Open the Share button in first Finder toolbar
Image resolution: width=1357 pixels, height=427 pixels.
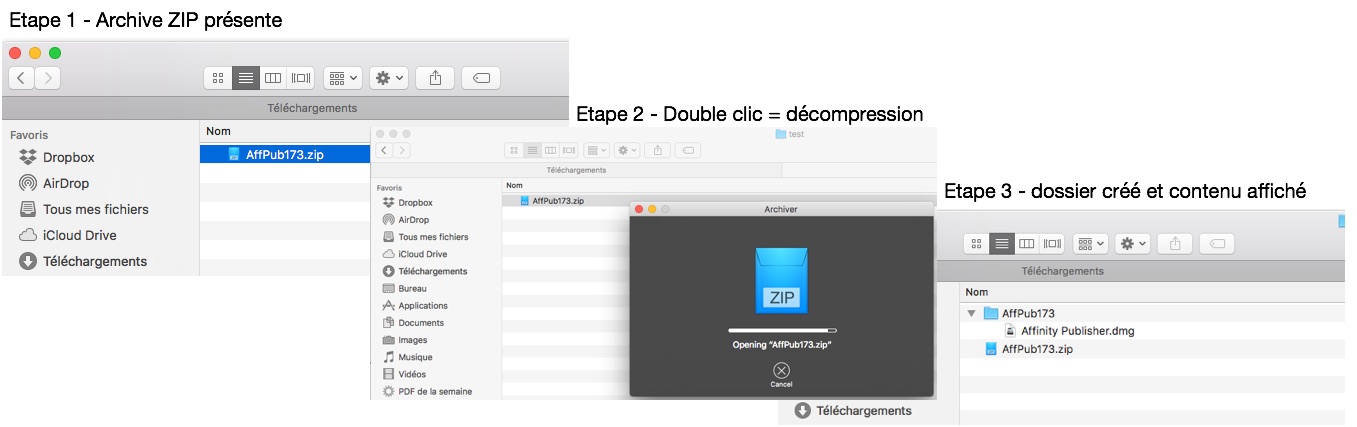pos(435,77)
